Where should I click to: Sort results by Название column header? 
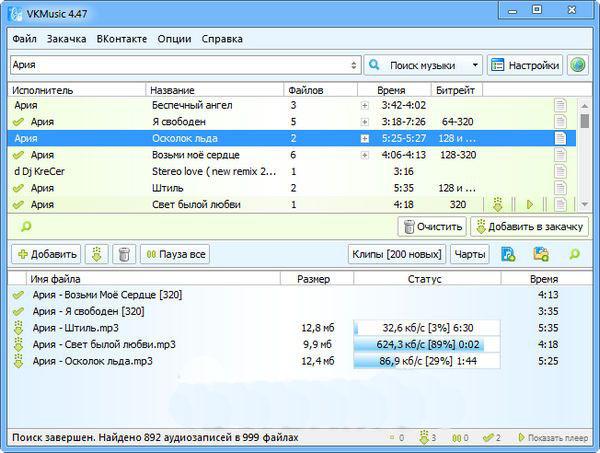click(215, 90)
